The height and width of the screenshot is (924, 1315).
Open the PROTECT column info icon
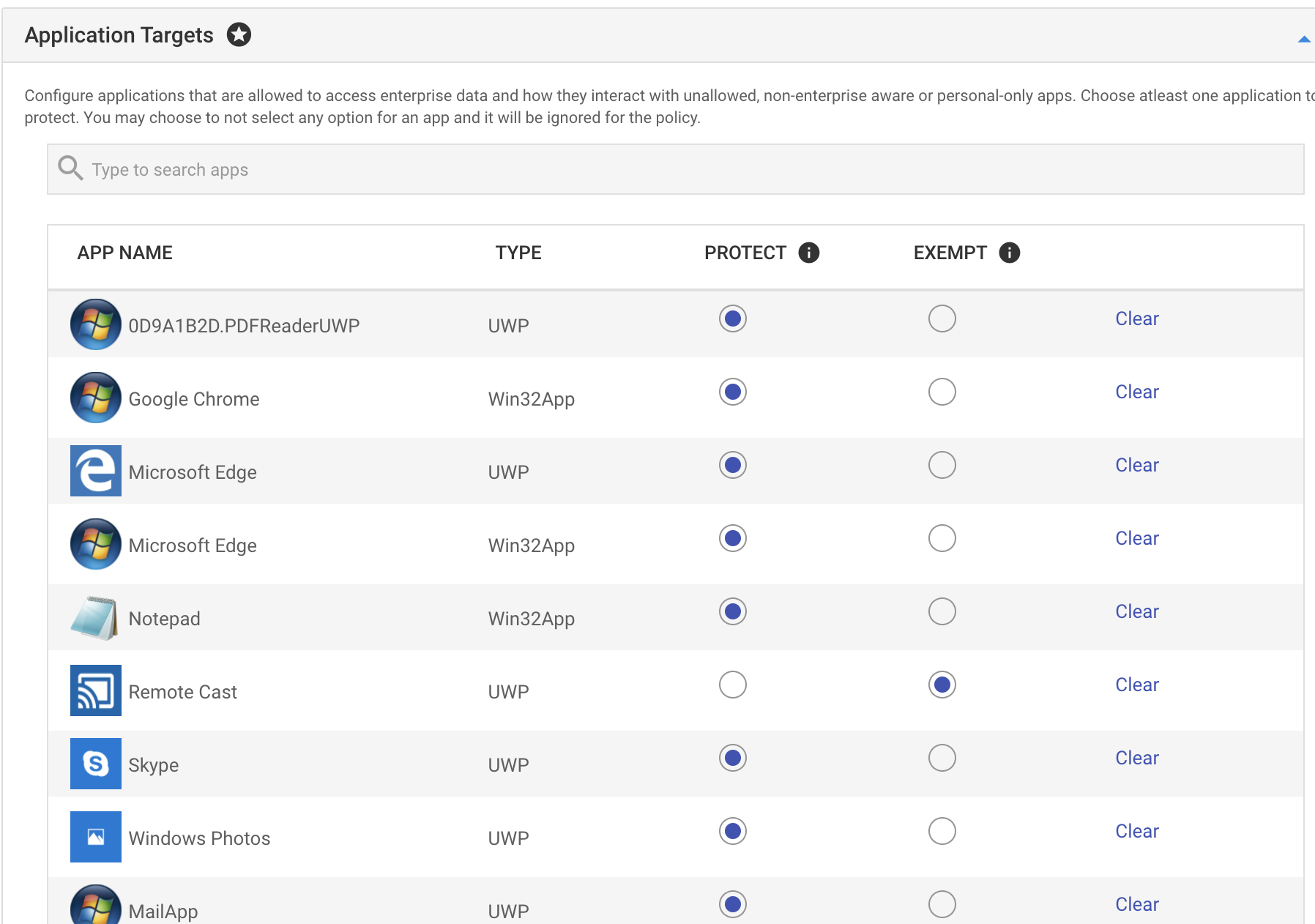click(808, 253)
